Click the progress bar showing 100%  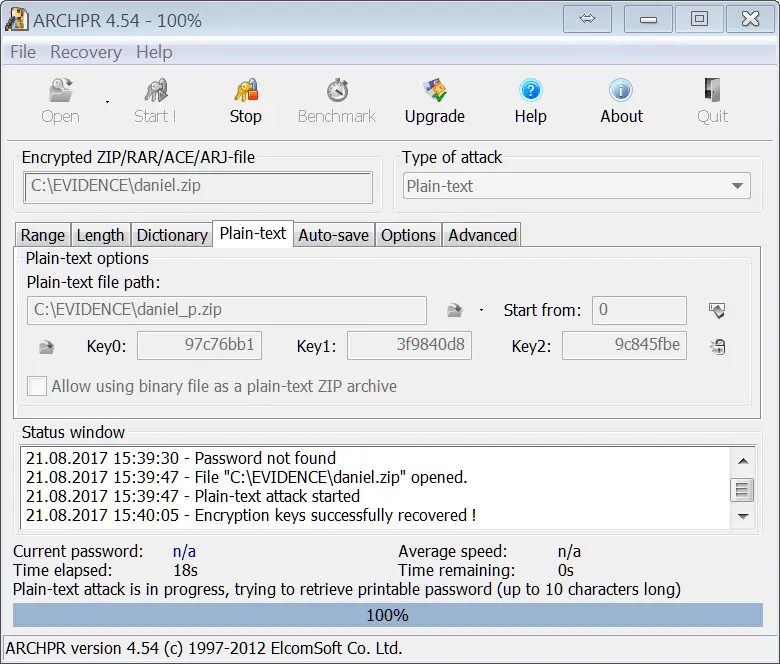tap(387, 615)
